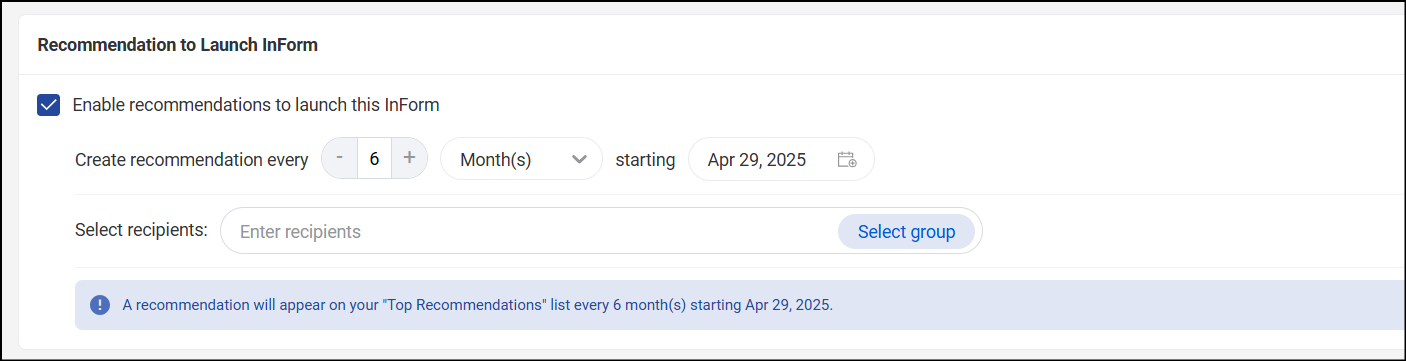The height and width of the screenshot is (361, 1406).
Task: Decrease the interval with the minus button
Action: pyautogui.click(x=339, y=159)
